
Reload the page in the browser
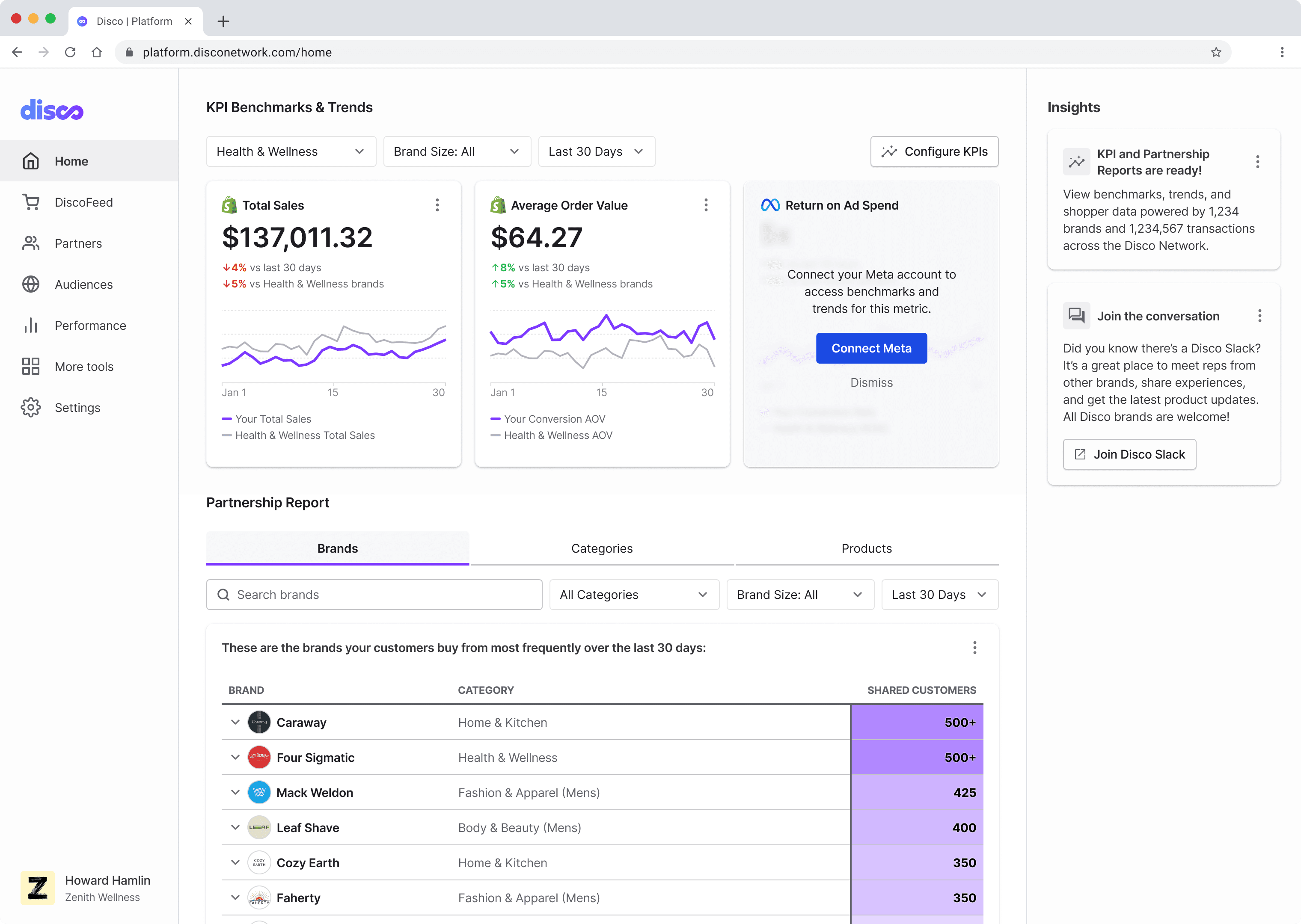(70, 52)
